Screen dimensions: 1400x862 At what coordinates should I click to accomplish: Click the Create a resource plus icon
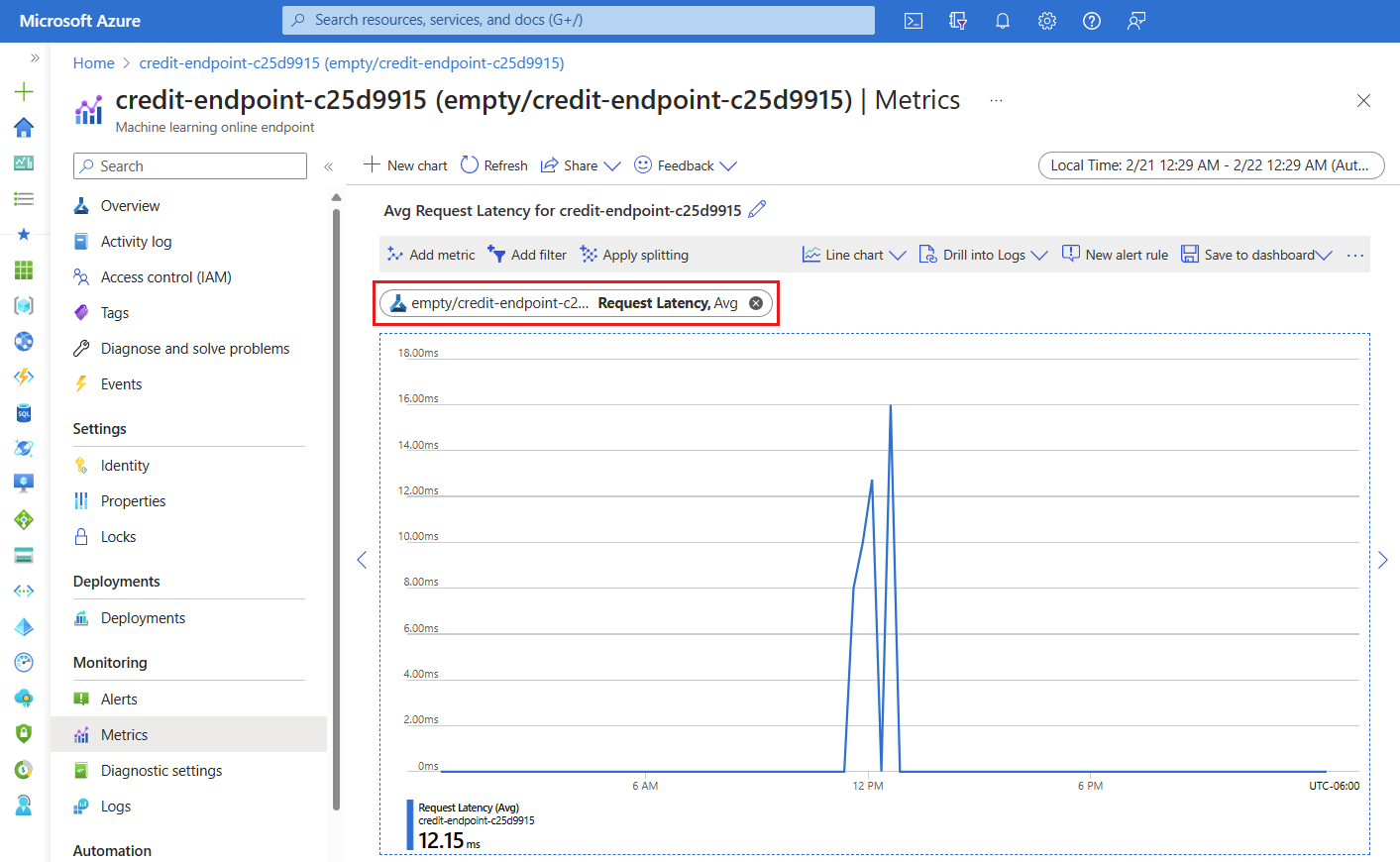point(24,92)
